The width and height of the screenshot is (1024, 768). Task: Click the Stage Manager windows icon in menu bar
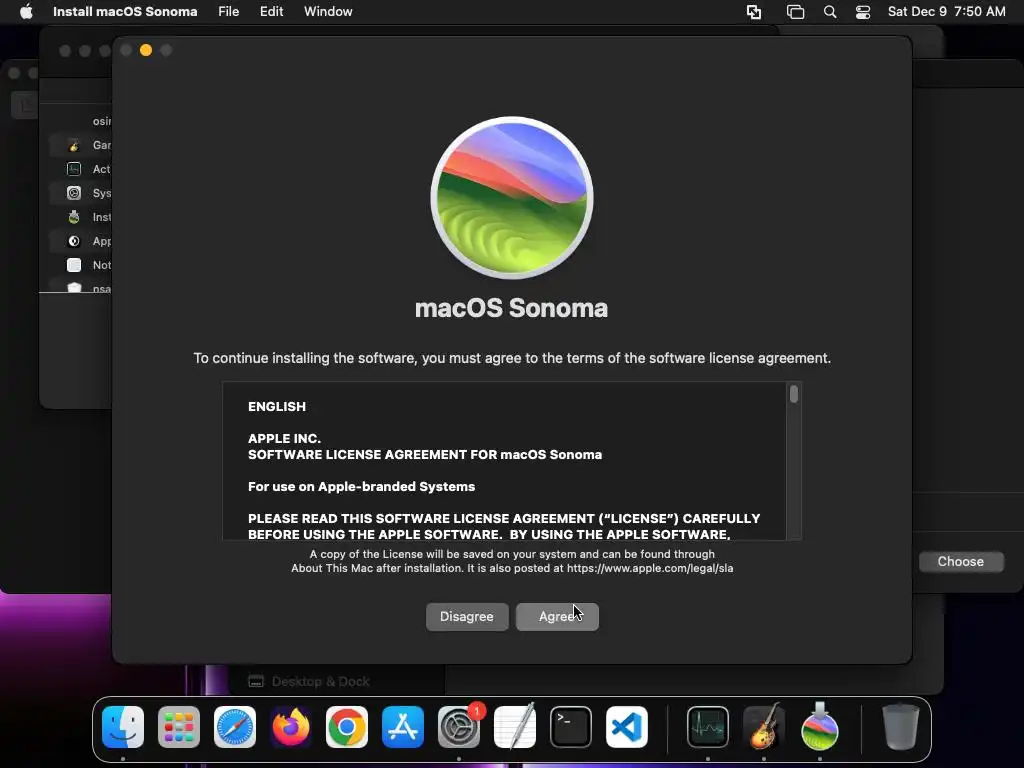click(x=795, y=12)
